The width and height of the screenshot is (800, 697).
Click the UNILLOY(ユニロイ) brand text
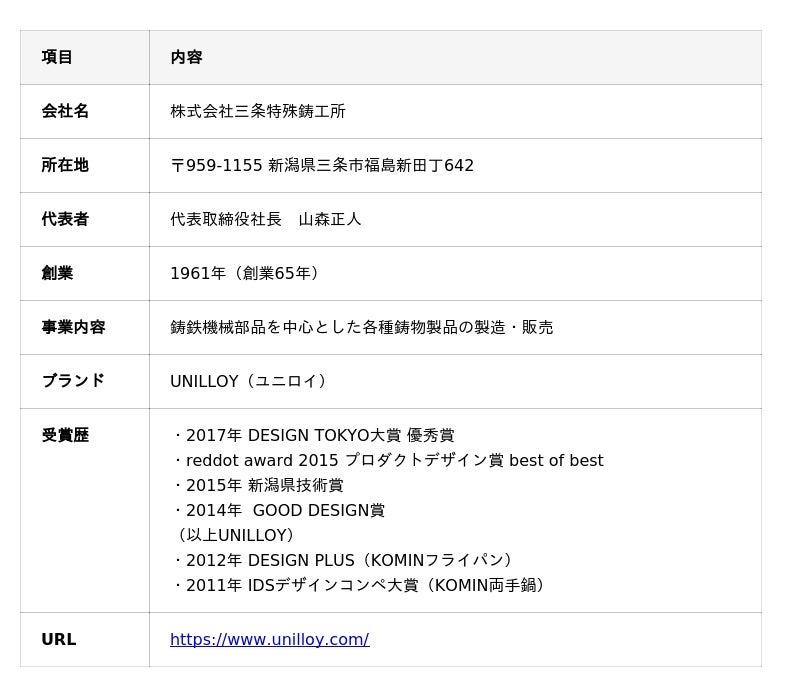point(248,381)
